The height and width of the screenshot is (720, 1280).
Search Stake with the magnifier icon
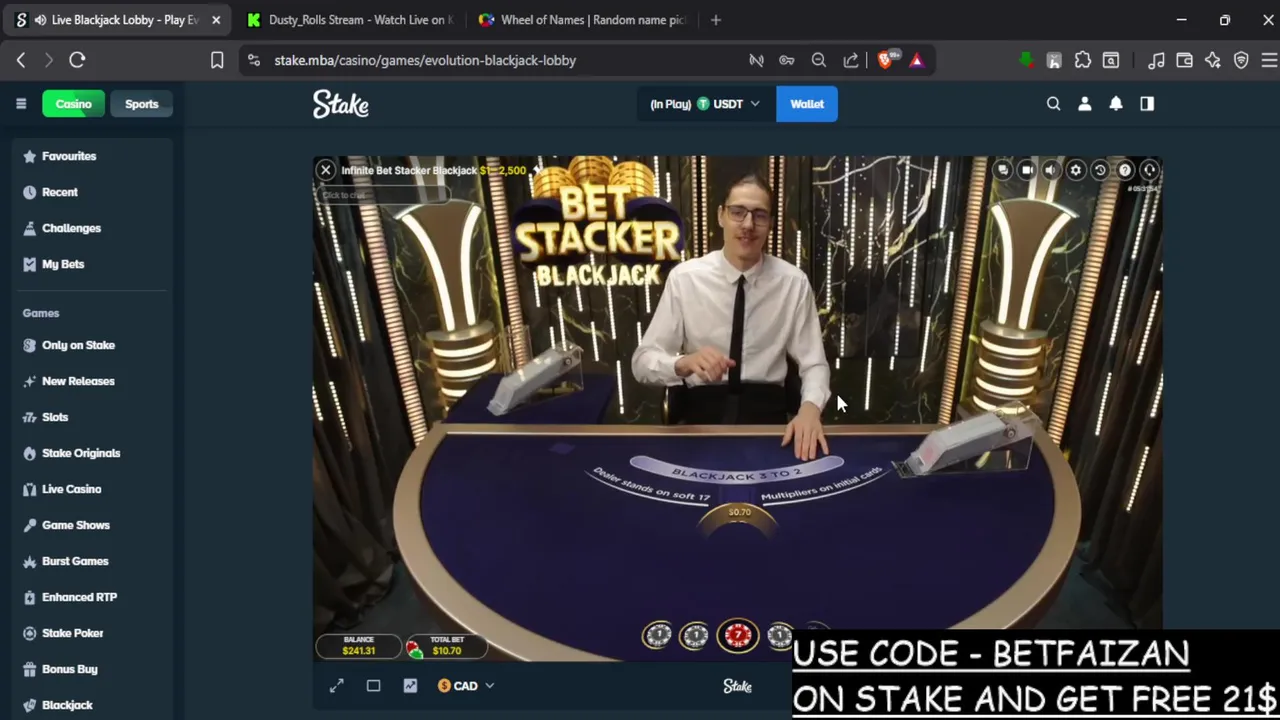click(1053, 104)
